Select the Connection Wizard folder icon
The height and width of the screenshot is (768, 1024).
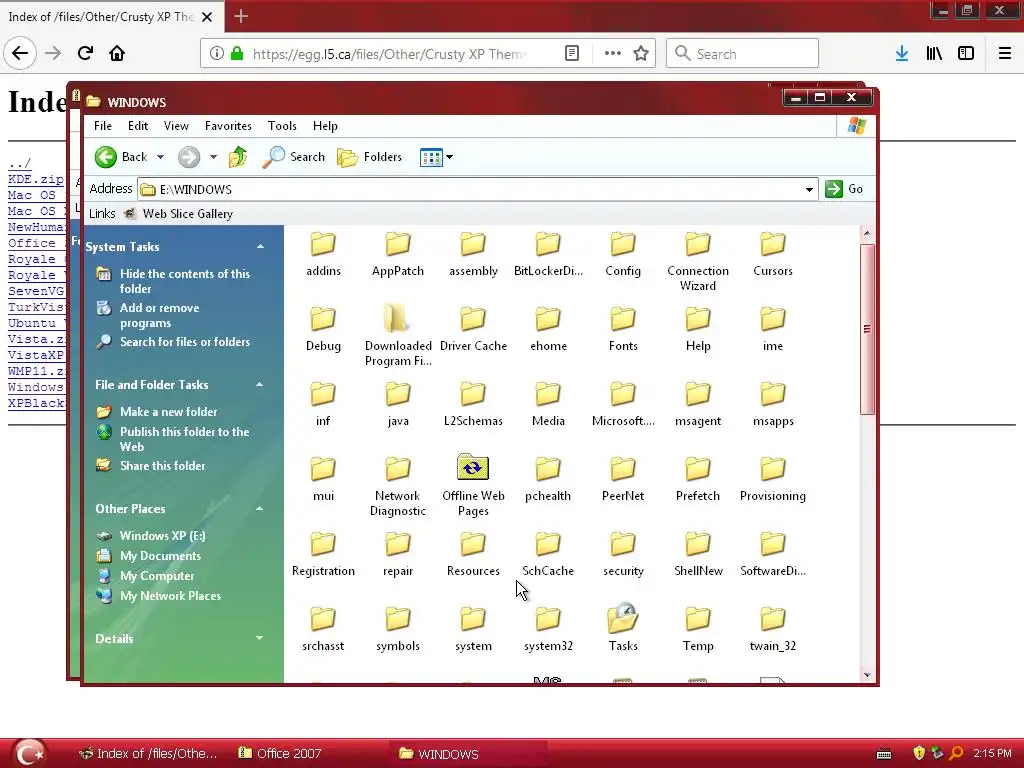[x=697, y=244]
